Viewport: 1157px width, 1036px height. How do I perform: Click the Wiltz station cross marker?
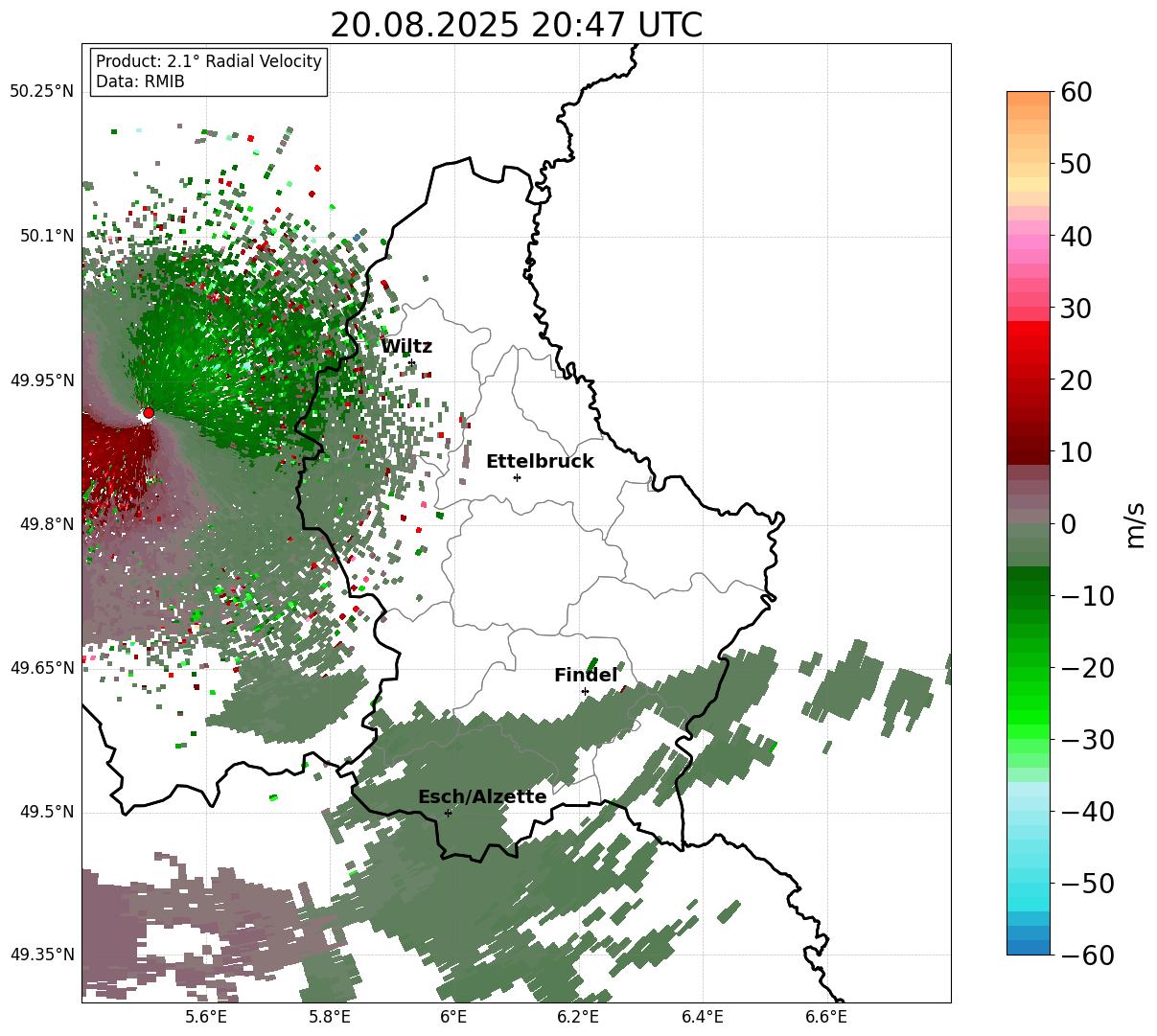tap(411, 362)
